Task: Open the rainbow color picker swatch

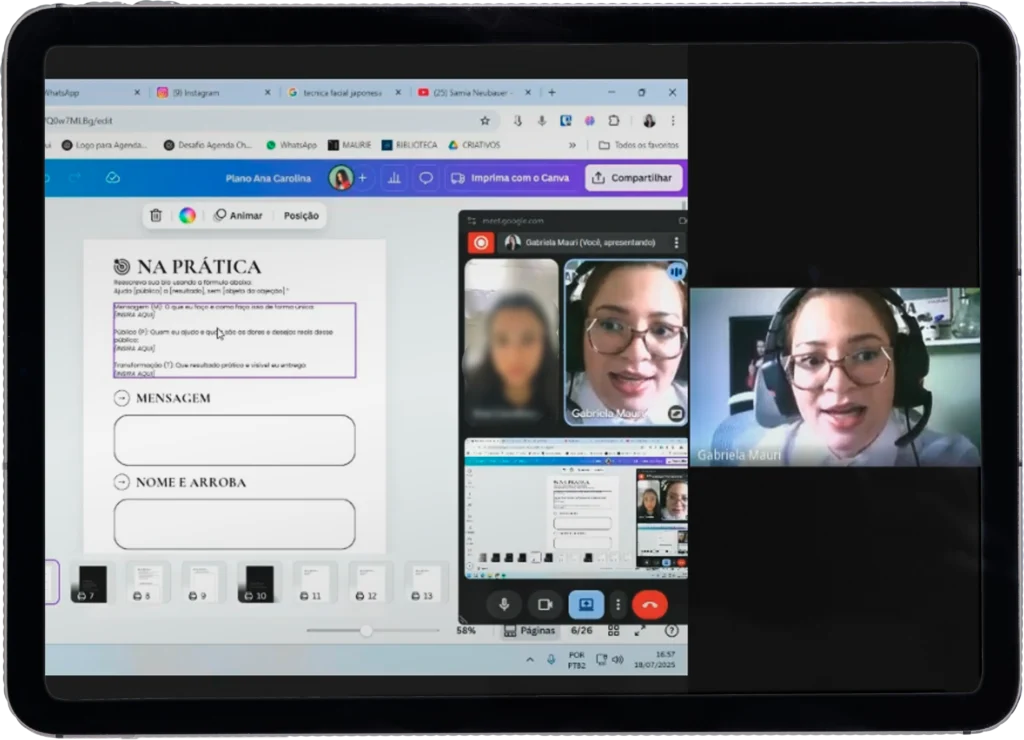Action: tap(187, 216)
